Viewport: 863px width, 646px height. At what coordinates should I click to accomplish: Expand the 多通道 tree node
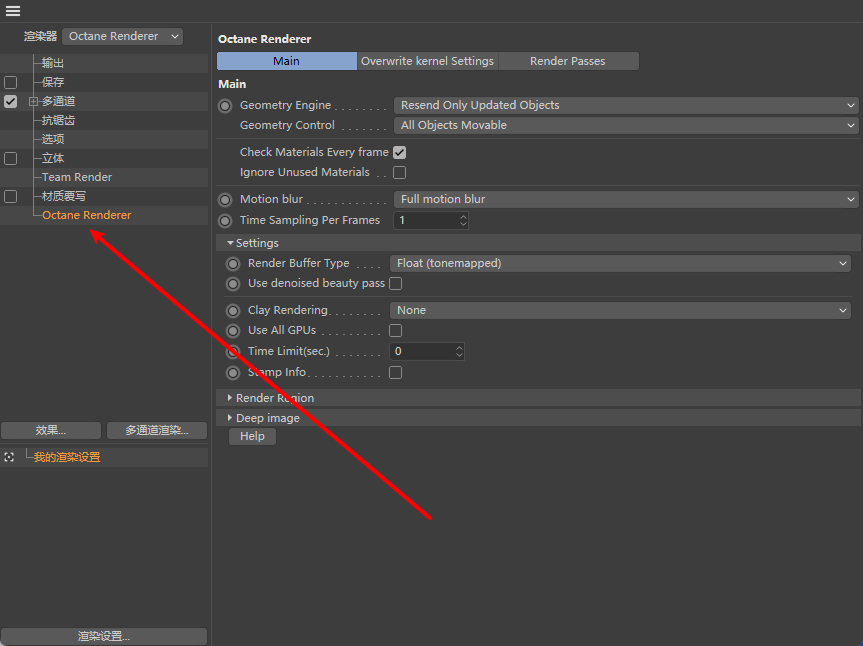pyautogui.click(x=33, y=101)
